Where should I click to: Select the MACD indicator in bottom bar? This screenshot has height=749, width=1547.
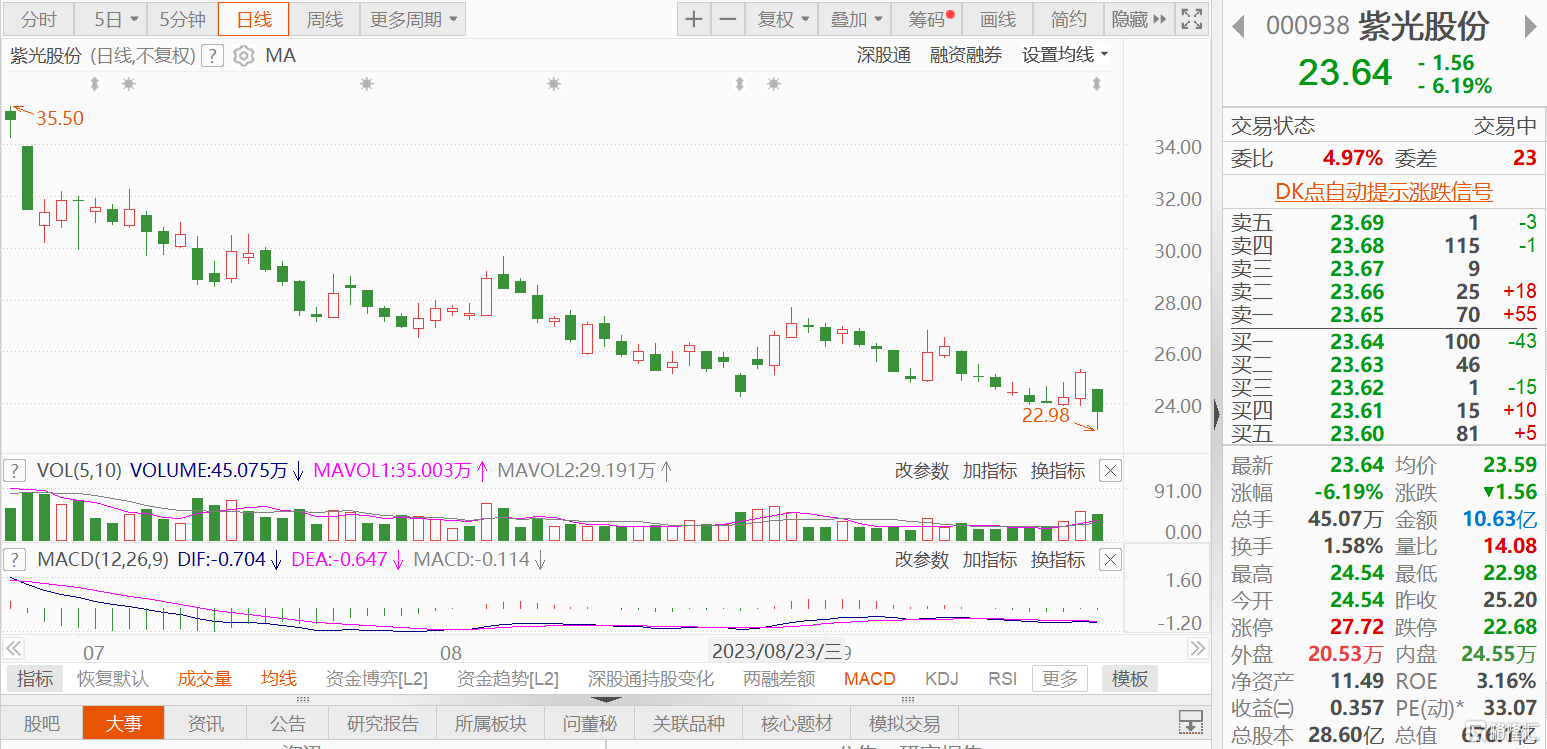(x=870, y=679)
